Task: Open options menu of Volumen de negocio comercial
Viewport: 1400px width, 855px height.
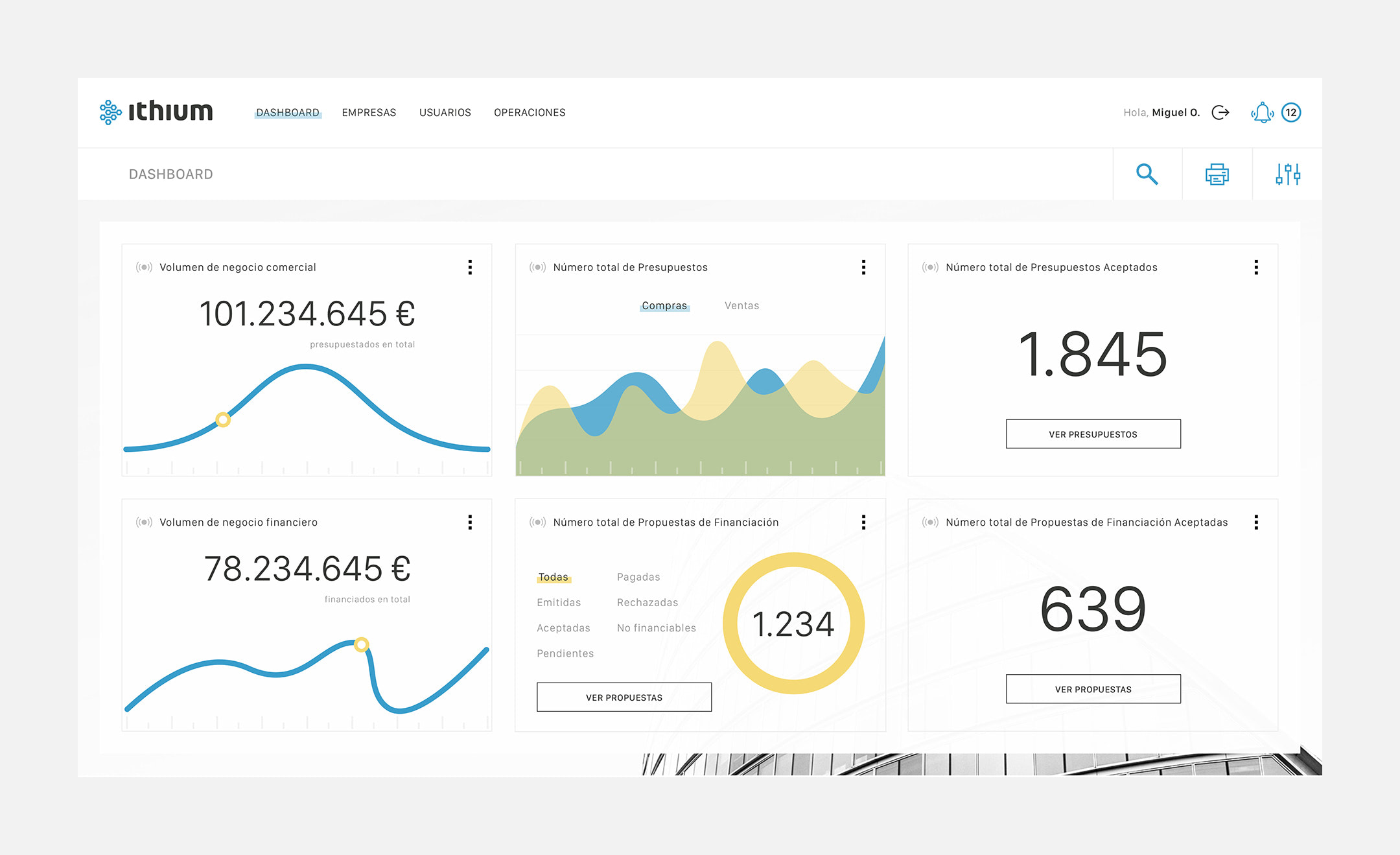Action: pos(470,267)
